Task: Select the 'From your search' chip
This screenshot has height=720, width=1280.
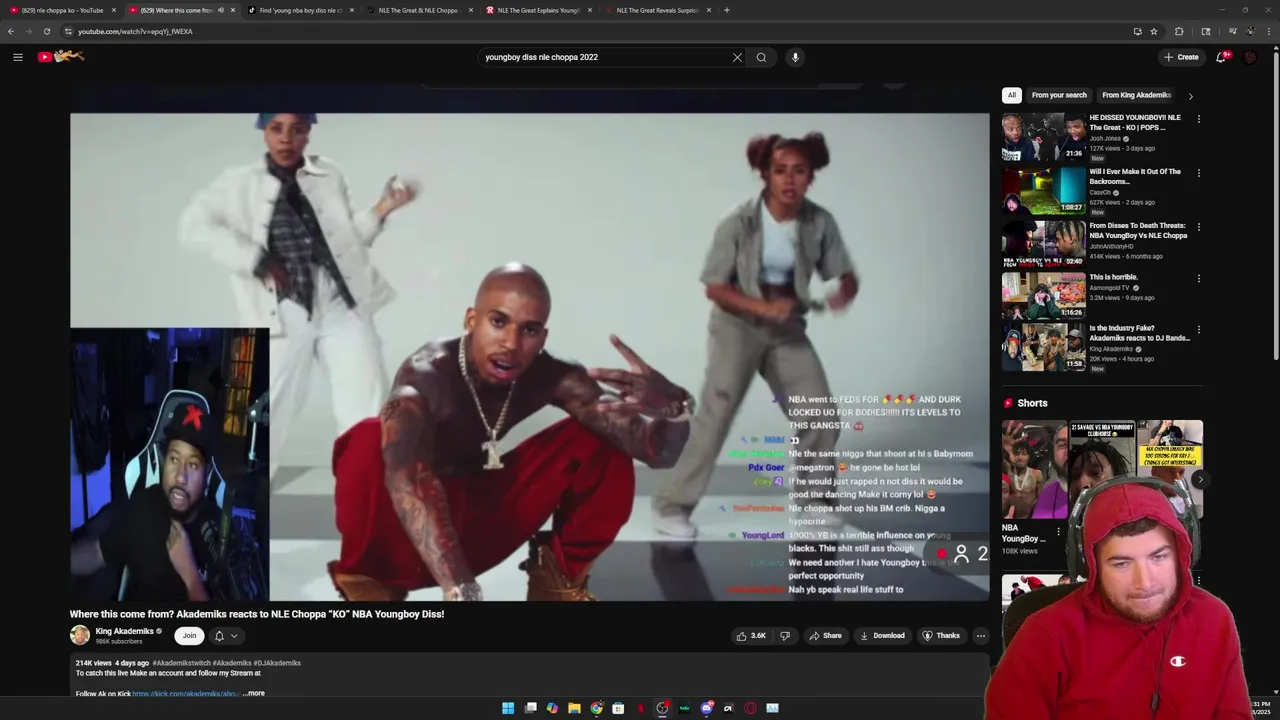Action: click(1059, 95)
